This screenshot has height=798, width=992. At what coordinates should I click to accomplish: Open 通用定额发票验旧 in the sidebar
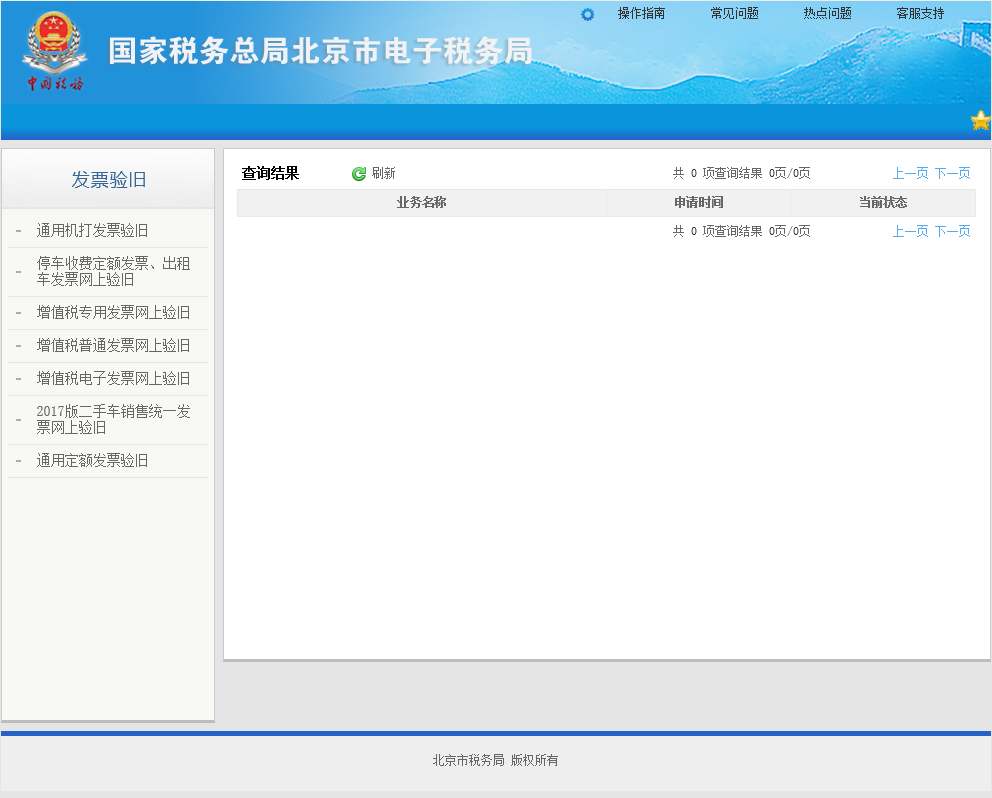tap(92, 461)
